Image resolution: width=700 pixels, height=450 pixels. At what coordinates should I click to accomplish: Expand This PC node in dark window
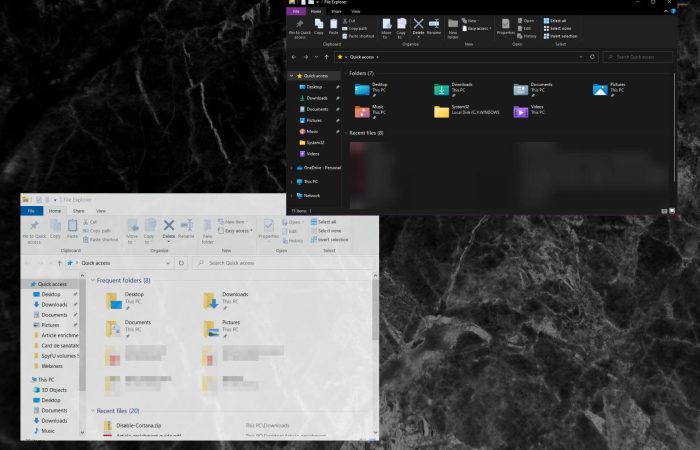(292, 182)
